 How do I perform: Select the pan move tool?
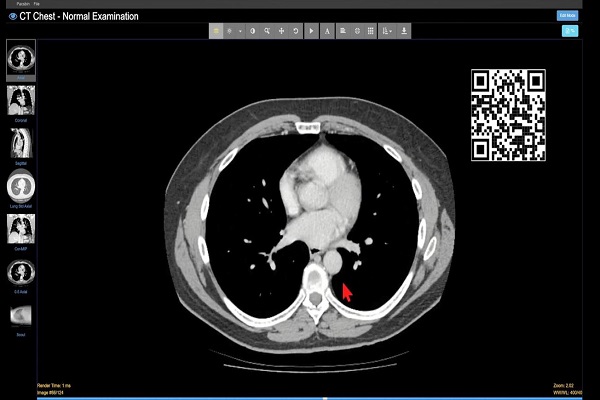click(x=281, y=31)
